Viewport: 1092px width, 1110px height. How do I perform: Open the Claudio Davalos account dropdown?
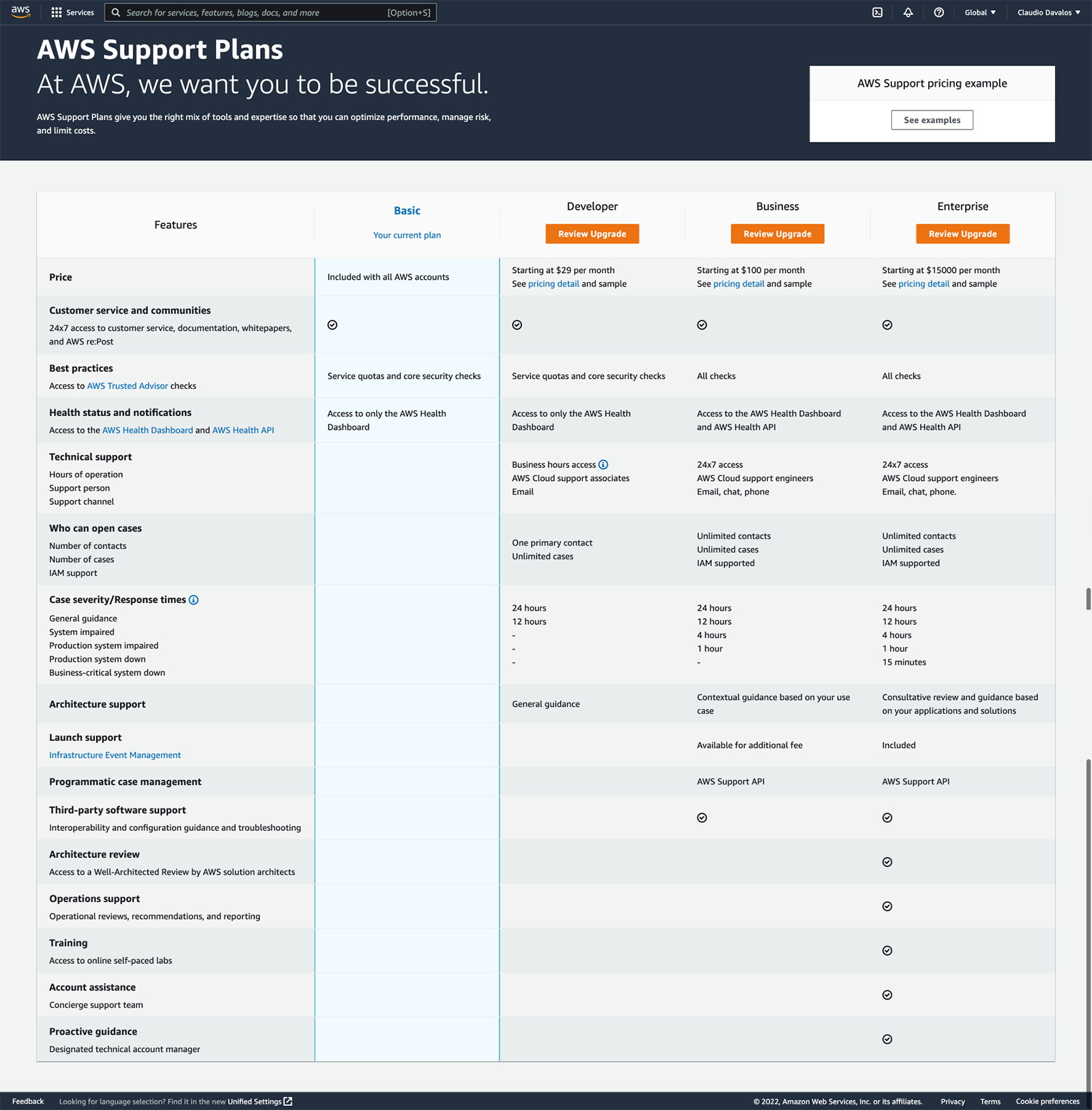point(1049,12)
